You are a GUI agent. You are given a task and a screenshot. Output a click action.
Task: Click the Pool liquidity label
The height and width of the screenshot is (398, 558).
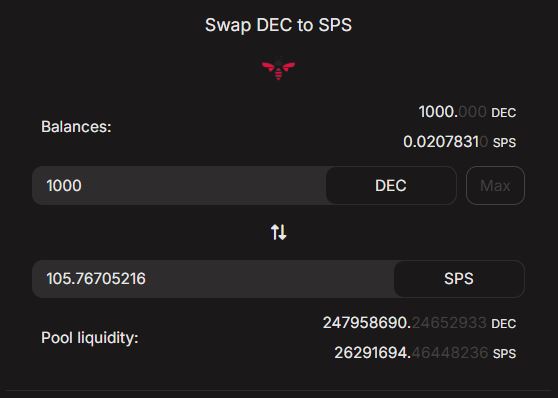coord(90,338)
